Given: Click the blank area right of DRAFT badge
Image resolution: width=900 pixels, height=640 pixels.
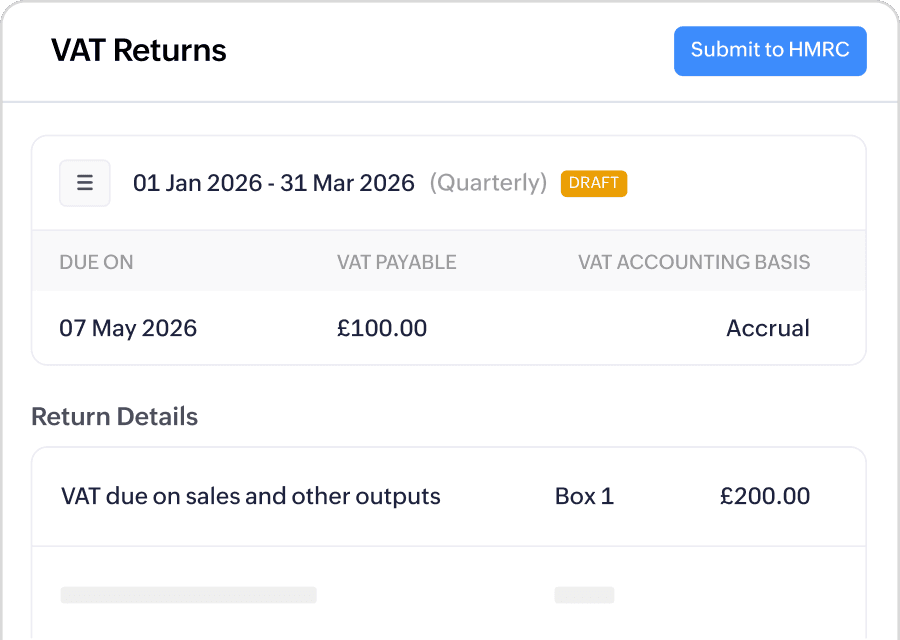Looking at the screenshot, I should click(746, 183).
